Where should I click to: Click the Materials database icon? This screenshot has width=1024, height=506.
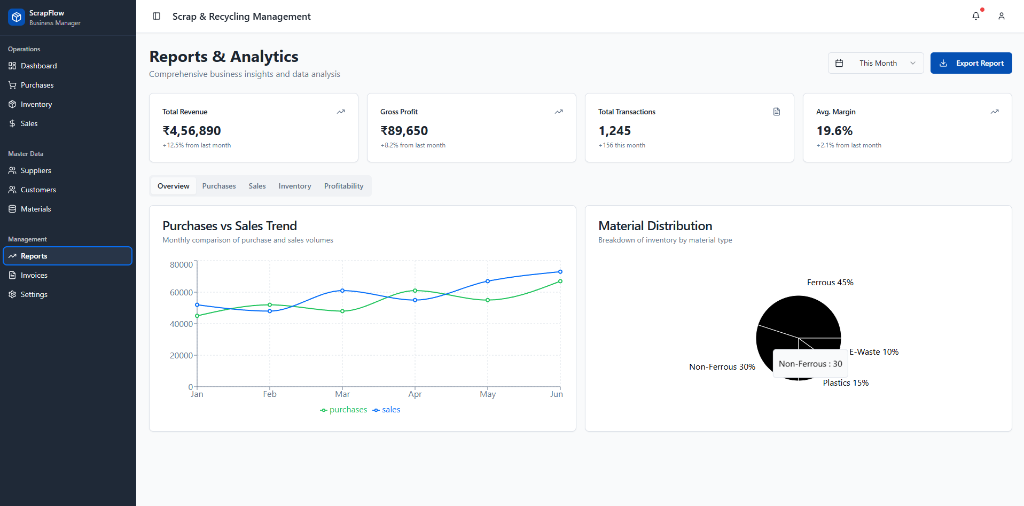tap(12, 209)
